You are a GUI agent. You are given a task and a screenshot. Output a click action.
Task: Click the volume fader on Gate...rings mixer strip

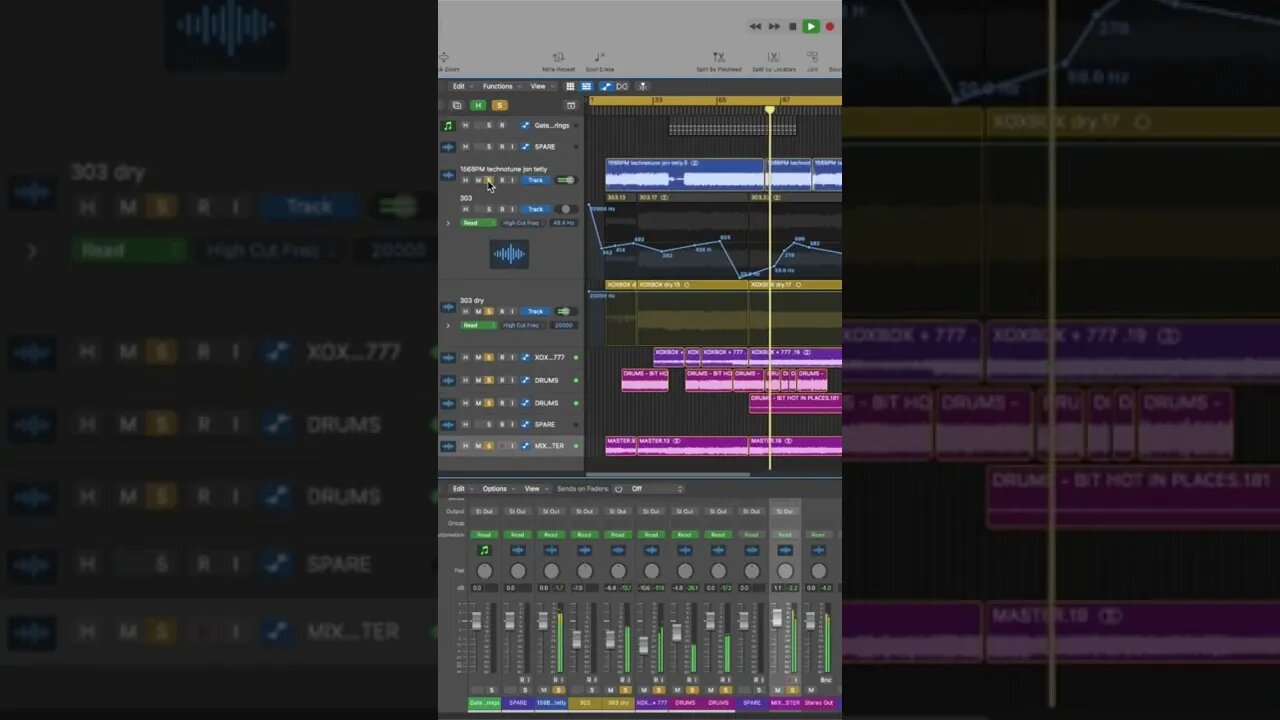click(476, 621)
